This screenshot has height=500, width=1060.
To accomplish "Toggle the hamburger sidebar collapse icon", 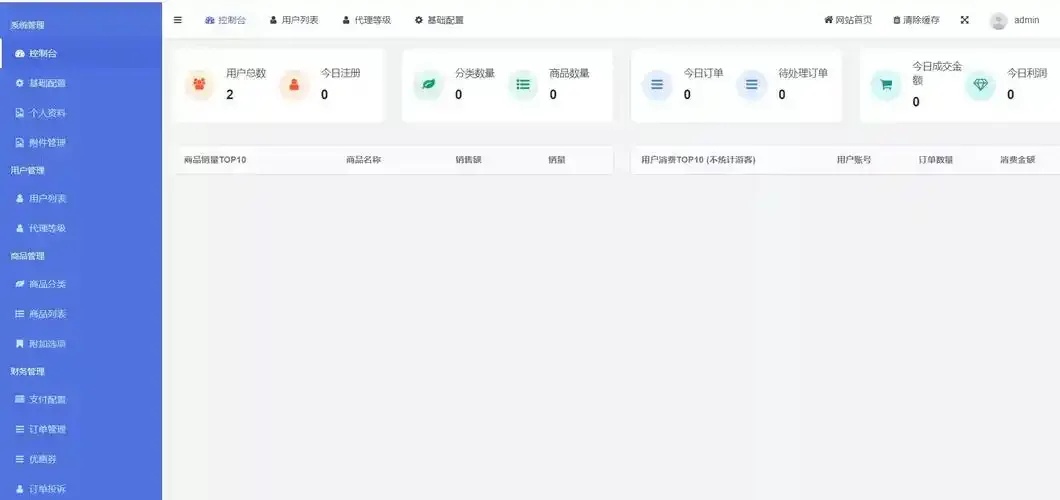I will coord(178,20).
